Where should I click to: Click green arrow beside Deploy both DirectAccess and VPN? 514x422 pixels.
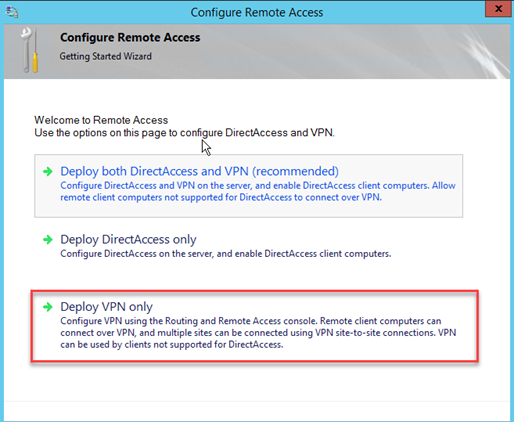[x=48, y=172]
